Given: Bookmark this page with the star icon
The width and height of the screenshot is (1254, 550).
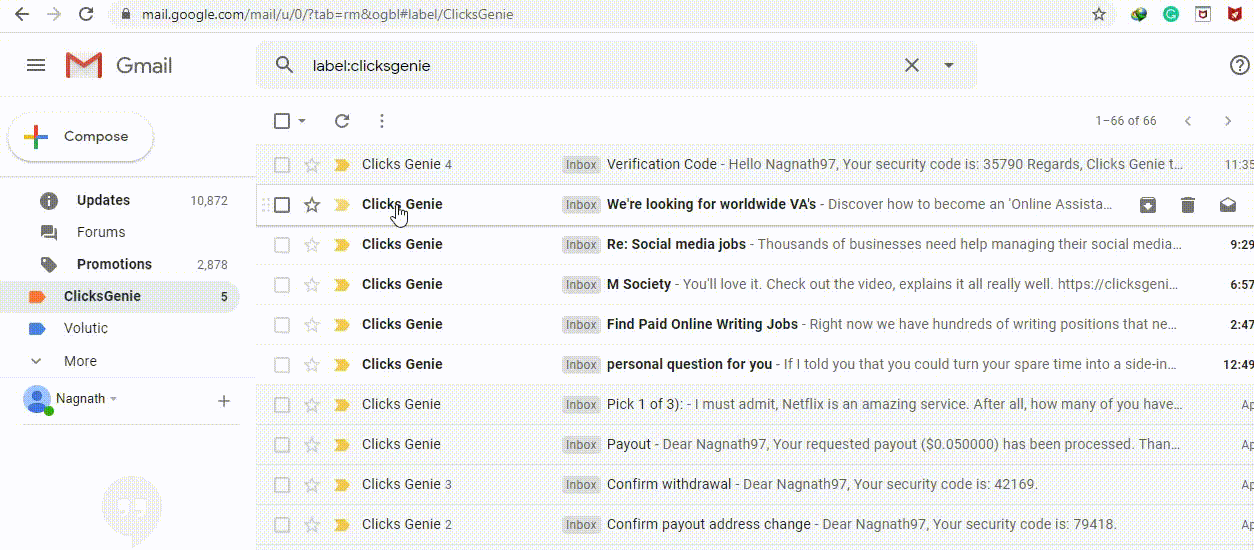Looking at the screenshot, I should click(1099, 14).
